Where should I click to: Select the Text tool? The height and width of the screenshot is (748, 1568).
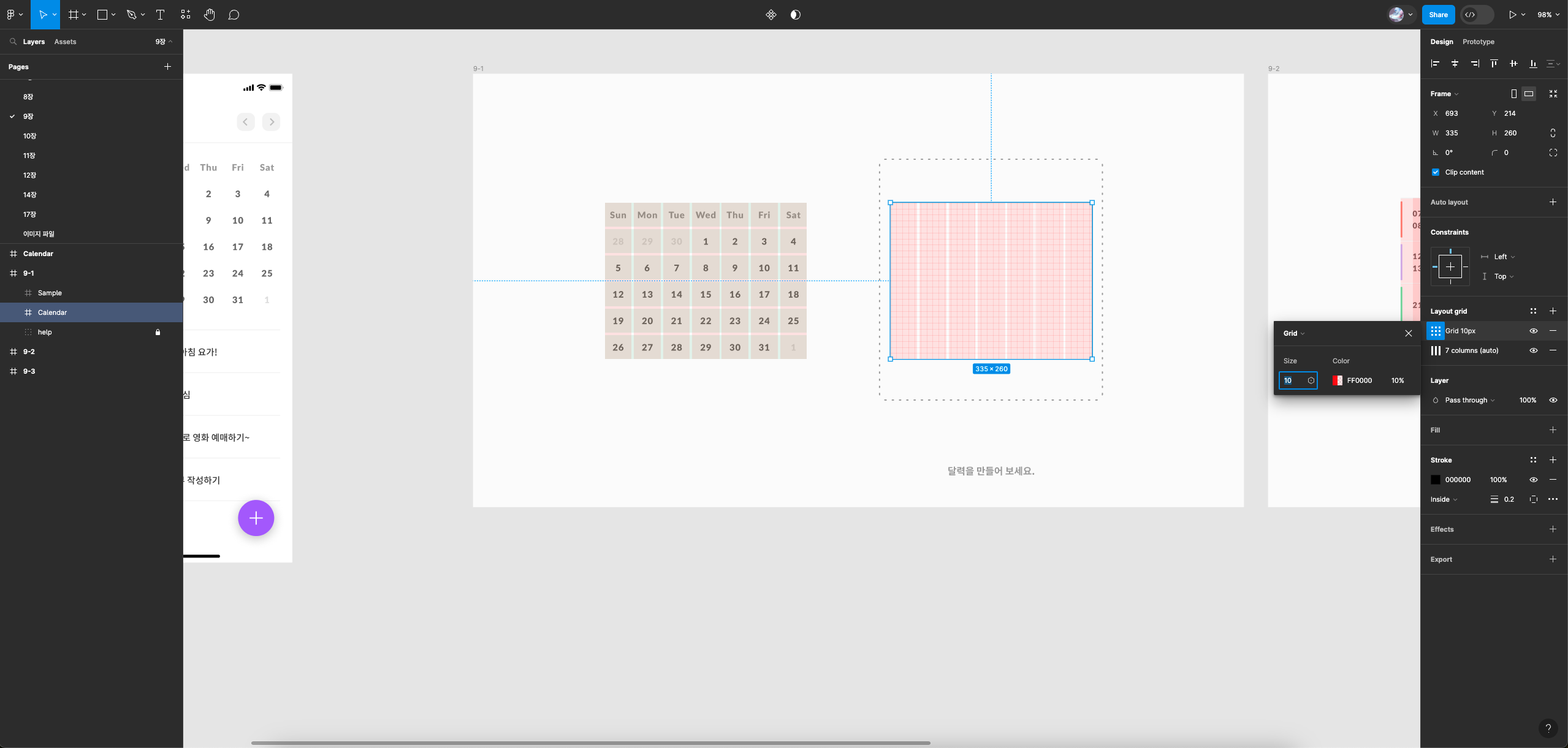point(161,15)
